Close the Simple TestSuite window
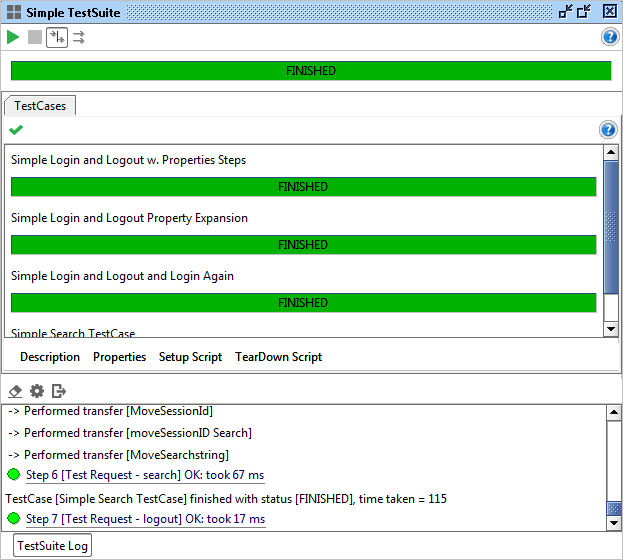The width and height of the screenshot is (623, 560). click(610, 11)
